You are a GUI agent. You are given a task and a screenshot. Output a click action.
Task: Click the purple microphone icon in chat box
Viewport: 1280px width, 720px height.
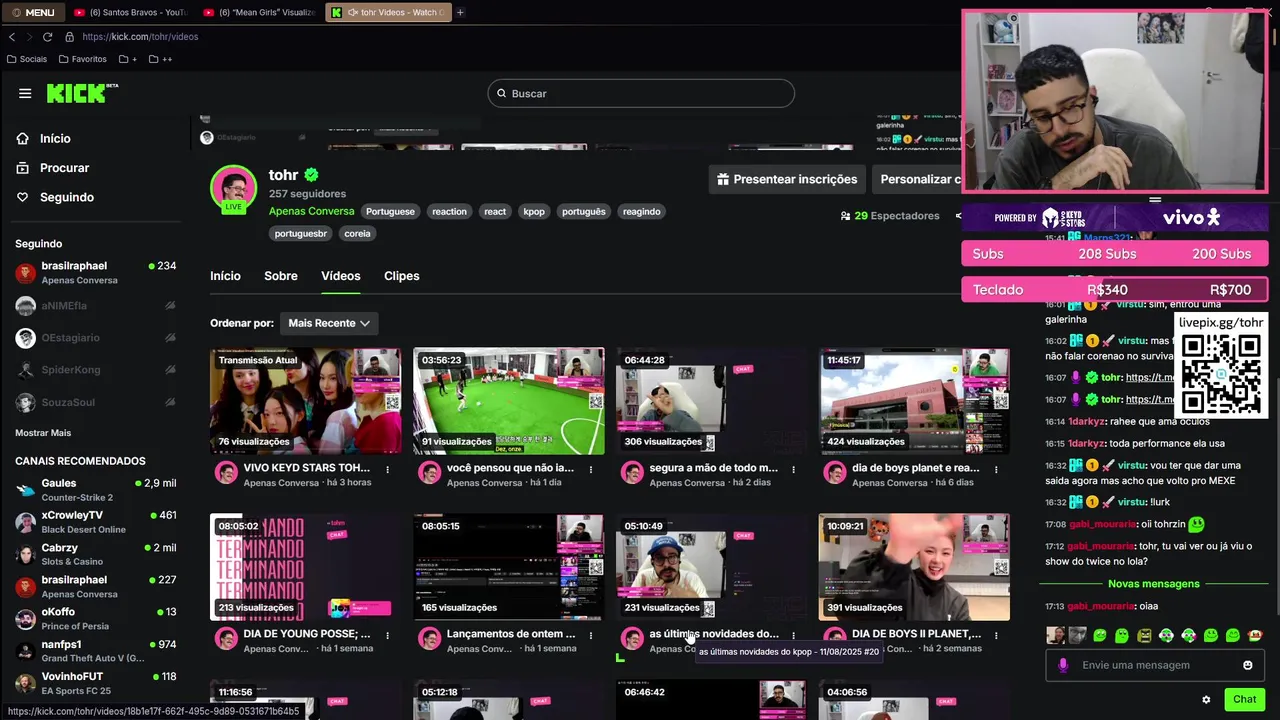1063,665
